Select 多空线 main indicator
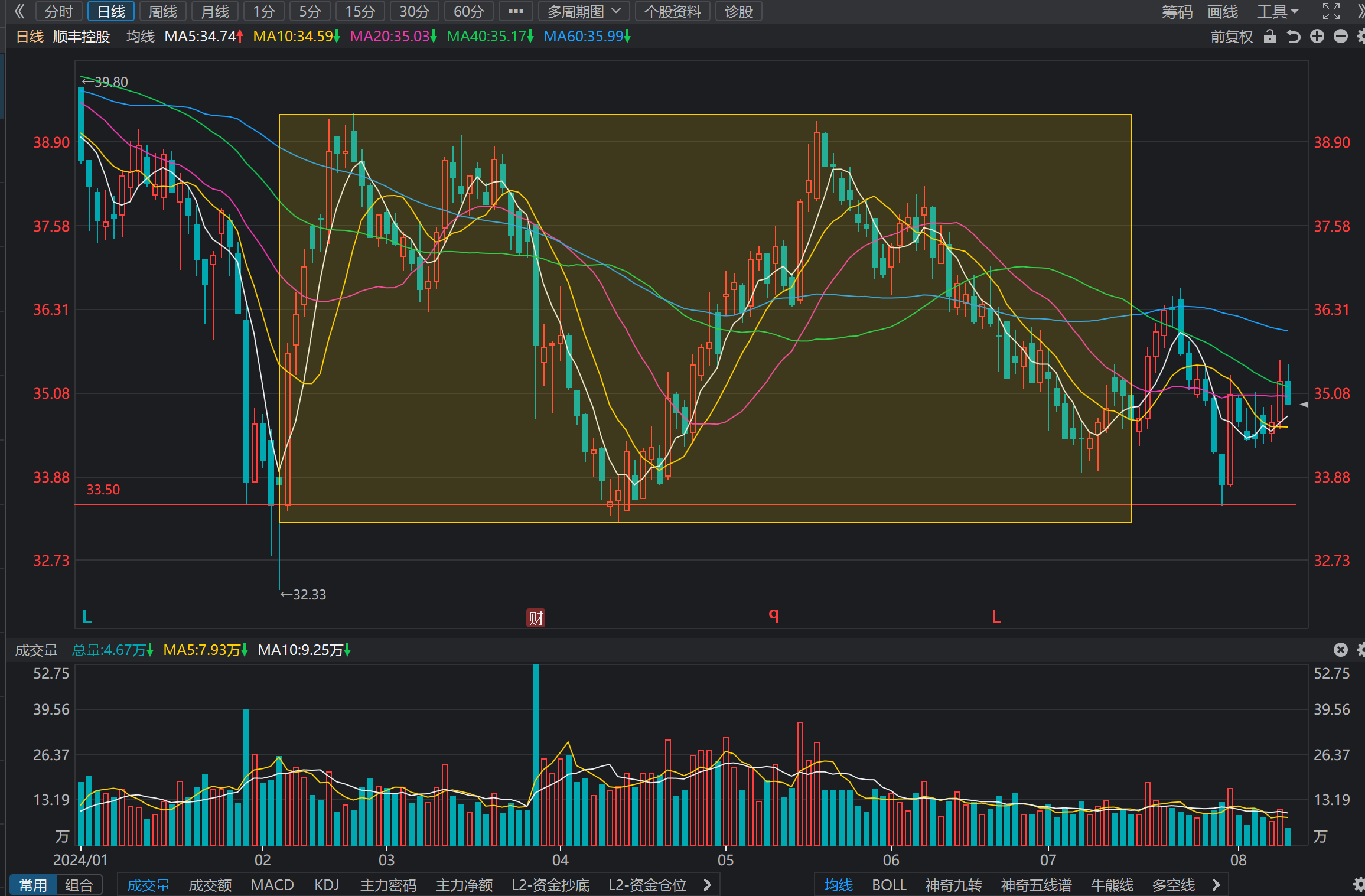 click(x=1173, y=885)
